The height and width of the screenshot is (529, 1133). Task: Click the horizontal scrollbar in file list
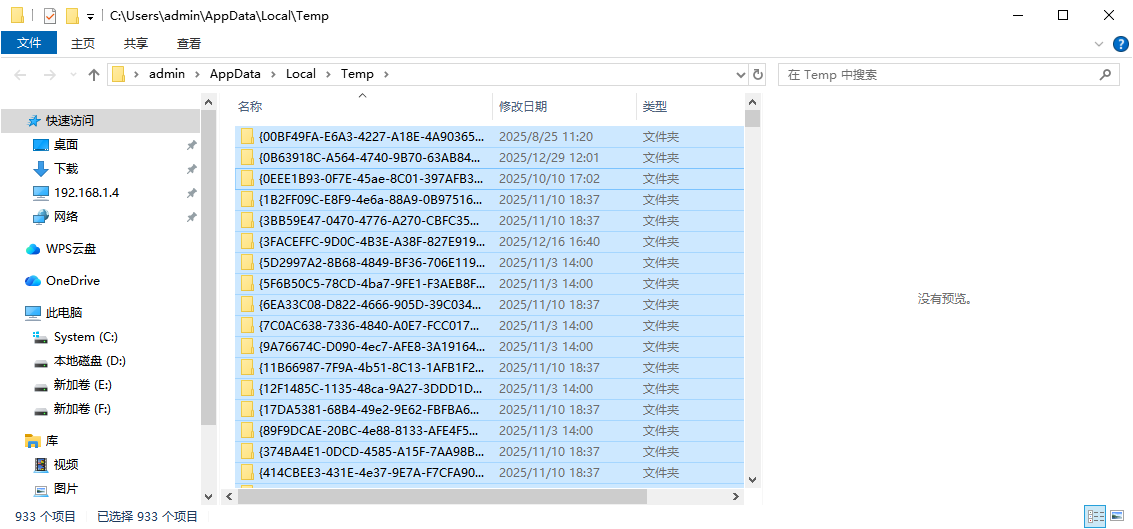440,496
